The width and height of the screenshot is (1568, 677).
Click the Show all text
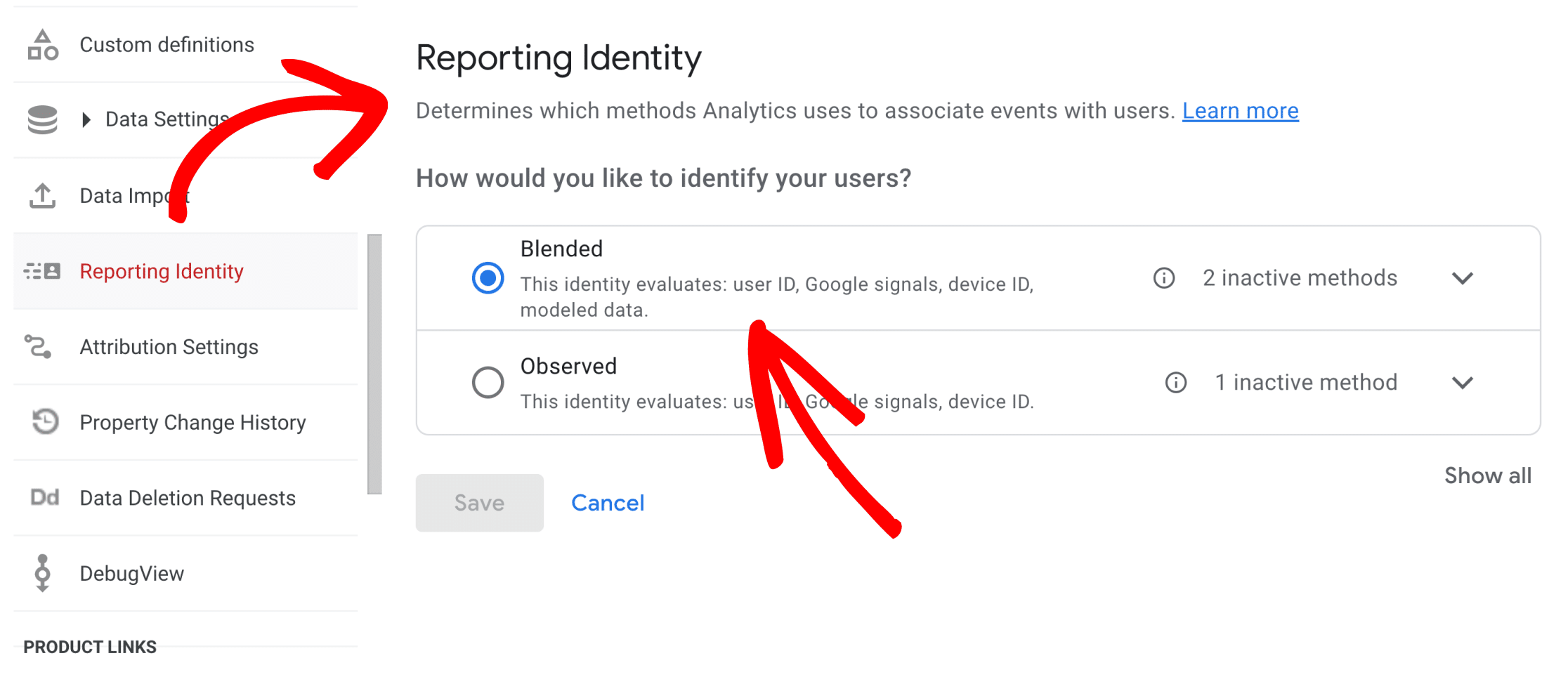point(1488,475)
